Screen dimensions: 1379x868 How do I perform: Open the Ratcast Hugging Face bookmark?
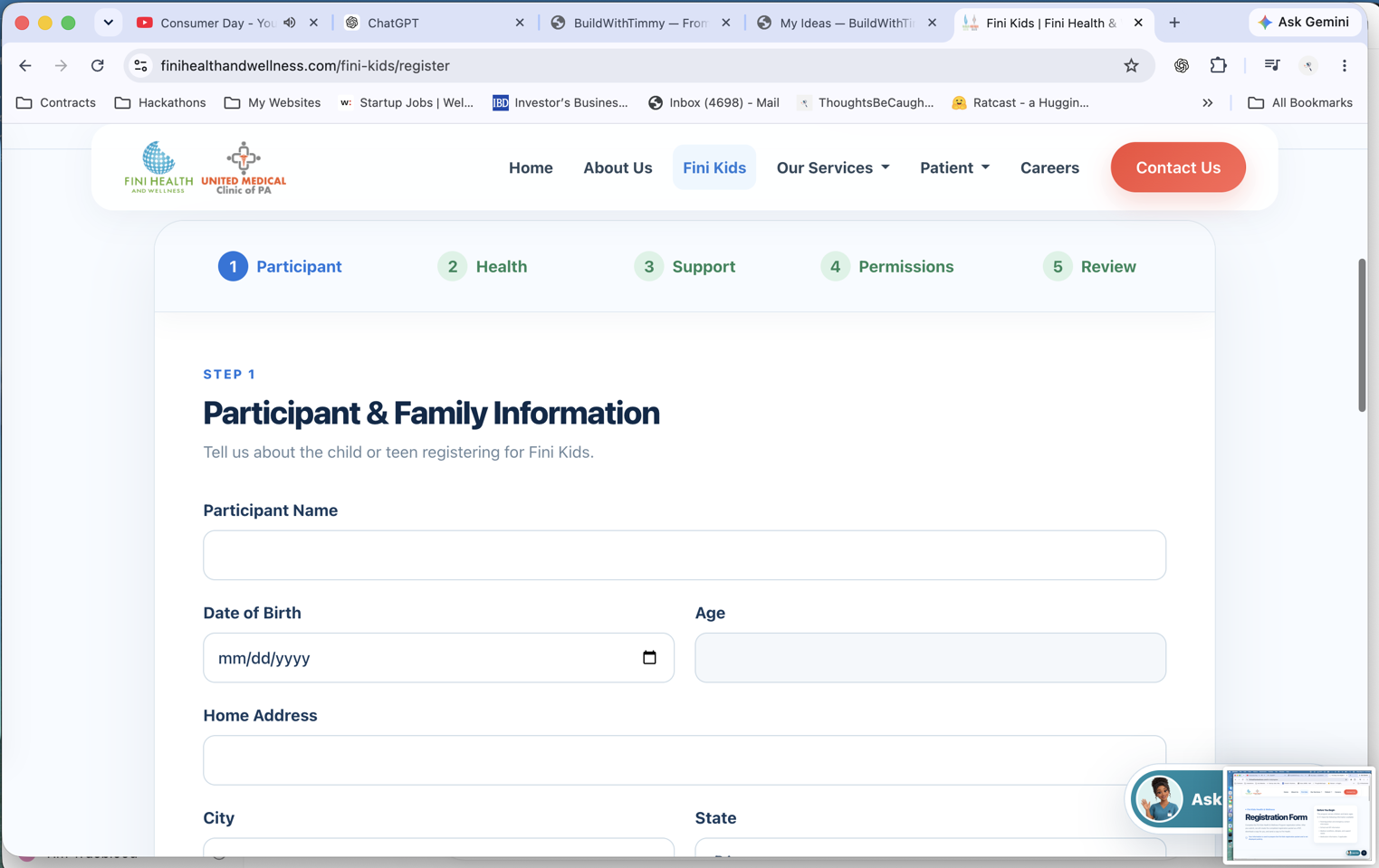point(1020,102)
